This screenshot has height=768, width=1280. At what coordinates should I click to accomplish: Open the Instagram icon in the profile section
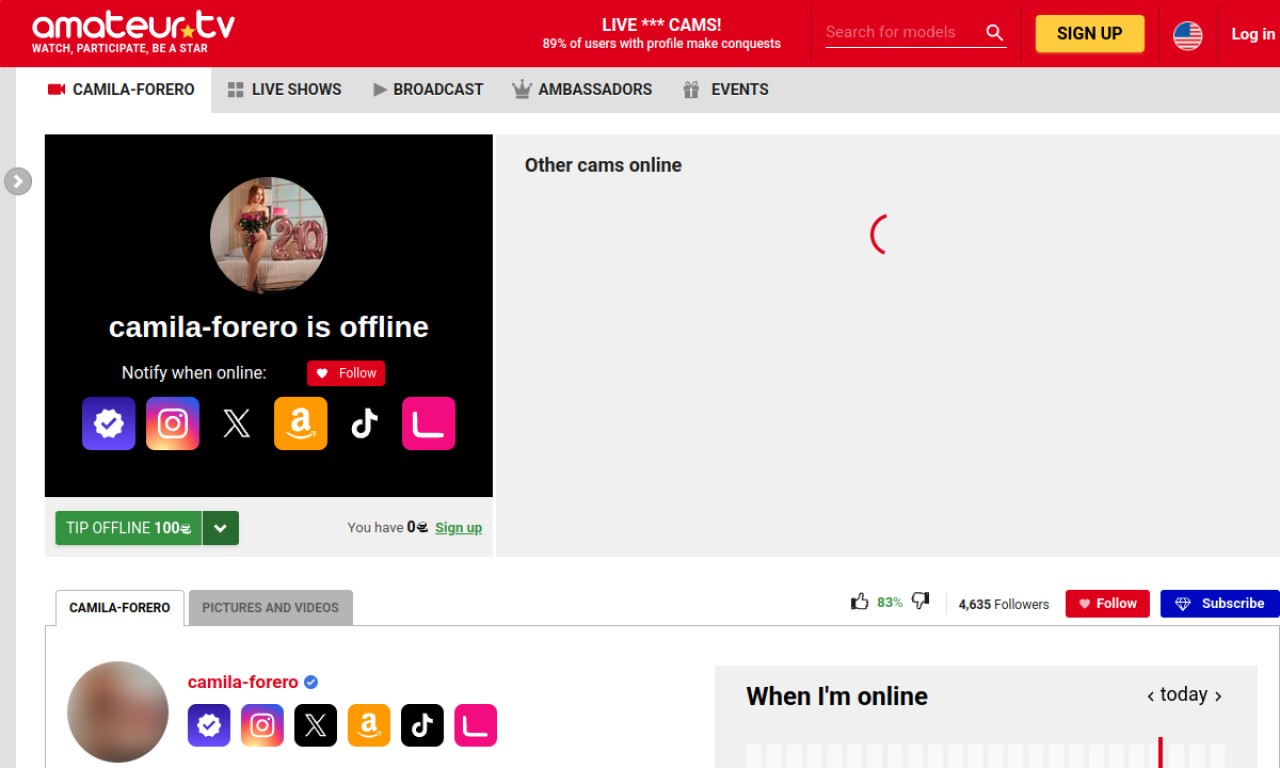click(x=262, y=726)
